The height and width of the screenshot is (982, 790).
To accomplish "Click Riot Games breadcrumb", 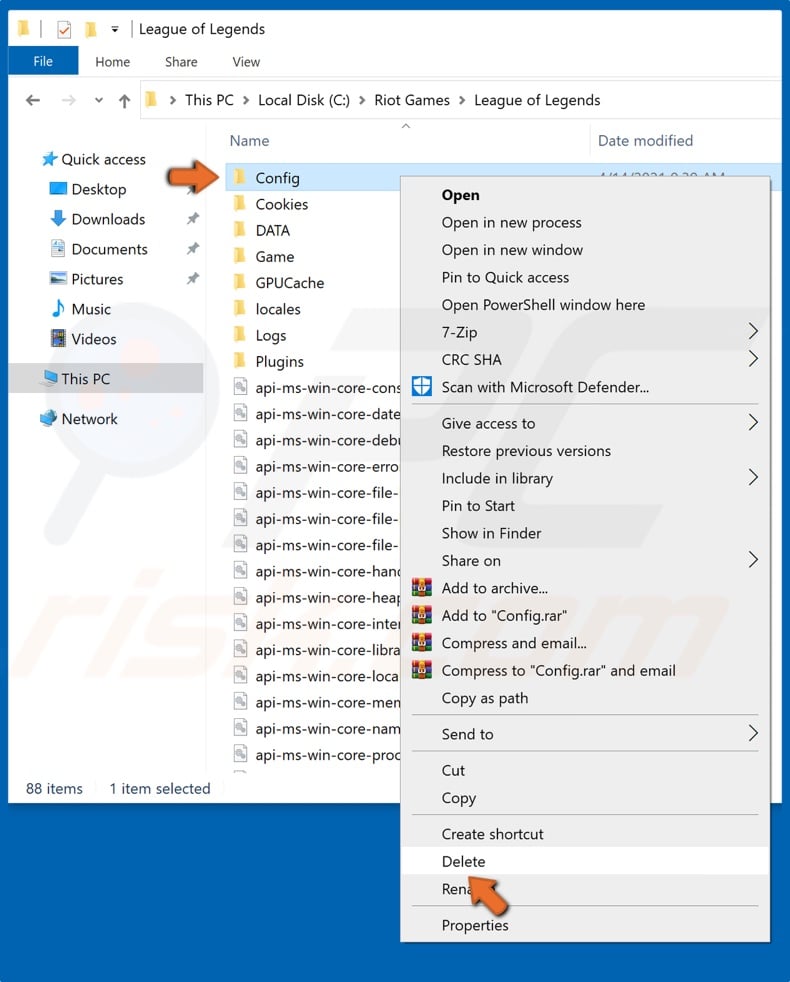I will (412, 100).
